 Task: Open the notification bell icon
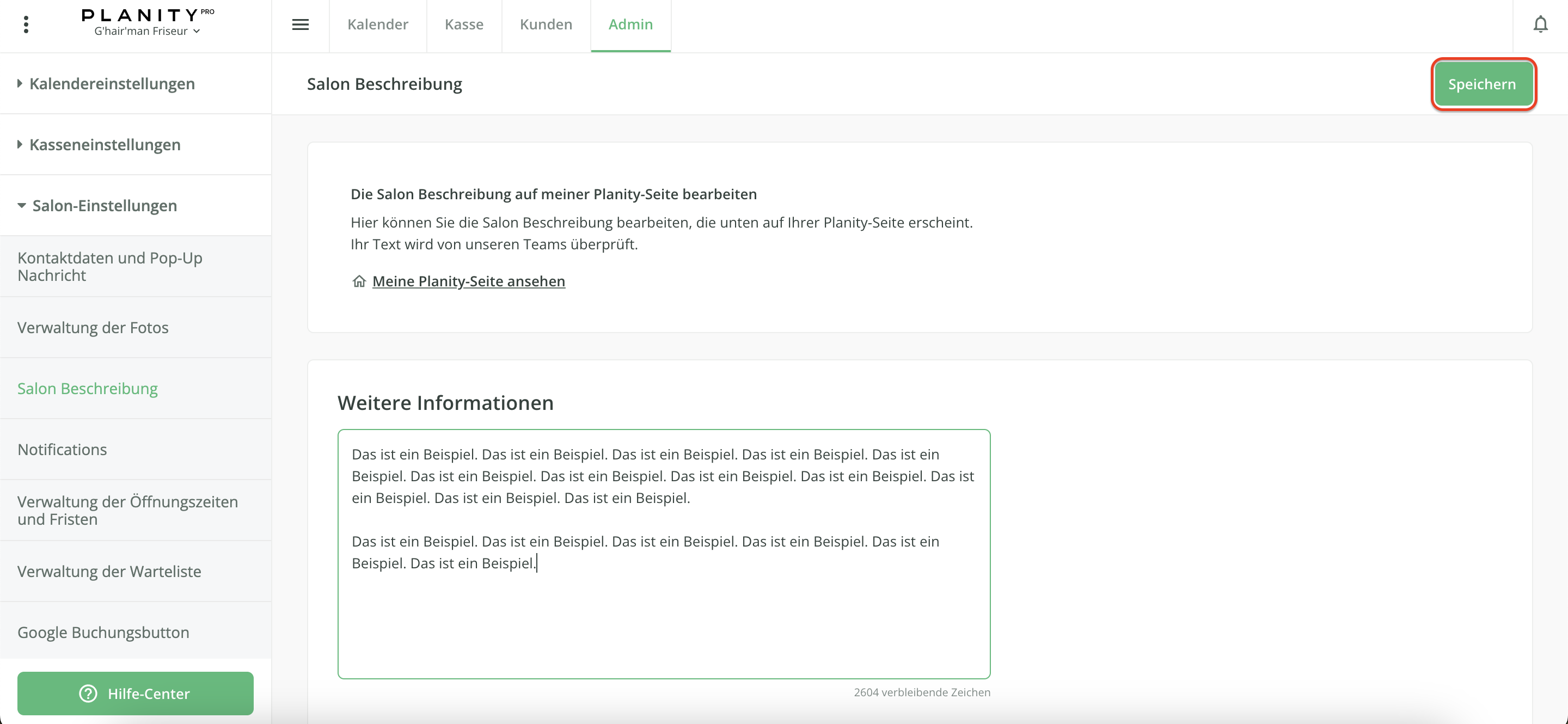pos(1540,24)
